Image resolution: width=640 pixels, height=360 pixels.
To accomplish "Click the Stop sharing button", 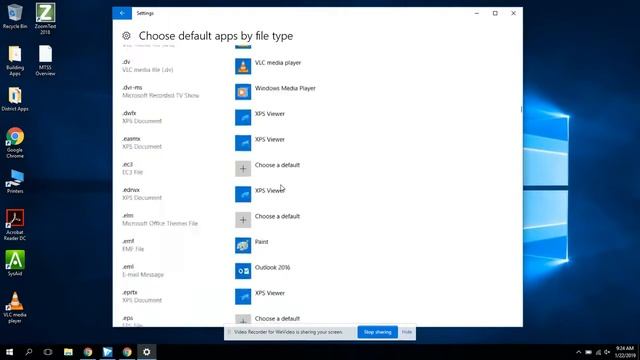I will click(x=378, y=332).
